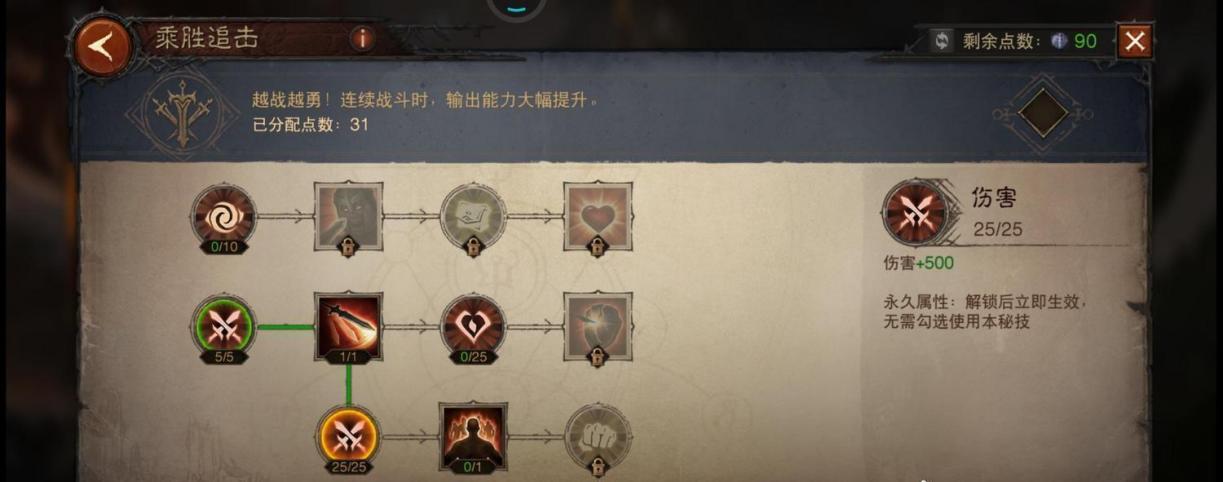Select the burning figure node showing 0/1
This screenshot has width=1223, height=482.
click(x=473, y=437)
